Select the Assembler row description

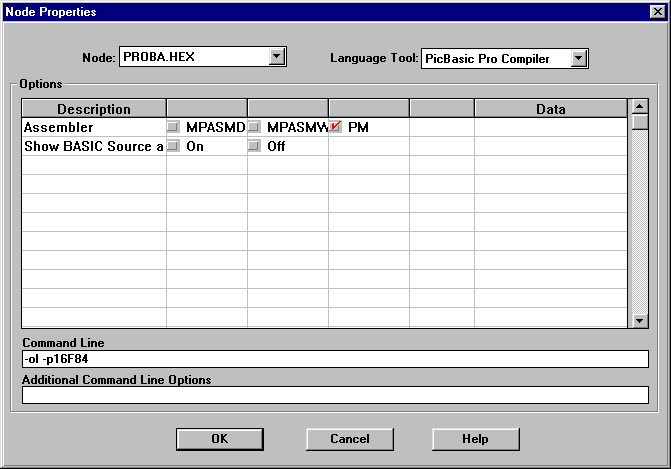(94, 127)
